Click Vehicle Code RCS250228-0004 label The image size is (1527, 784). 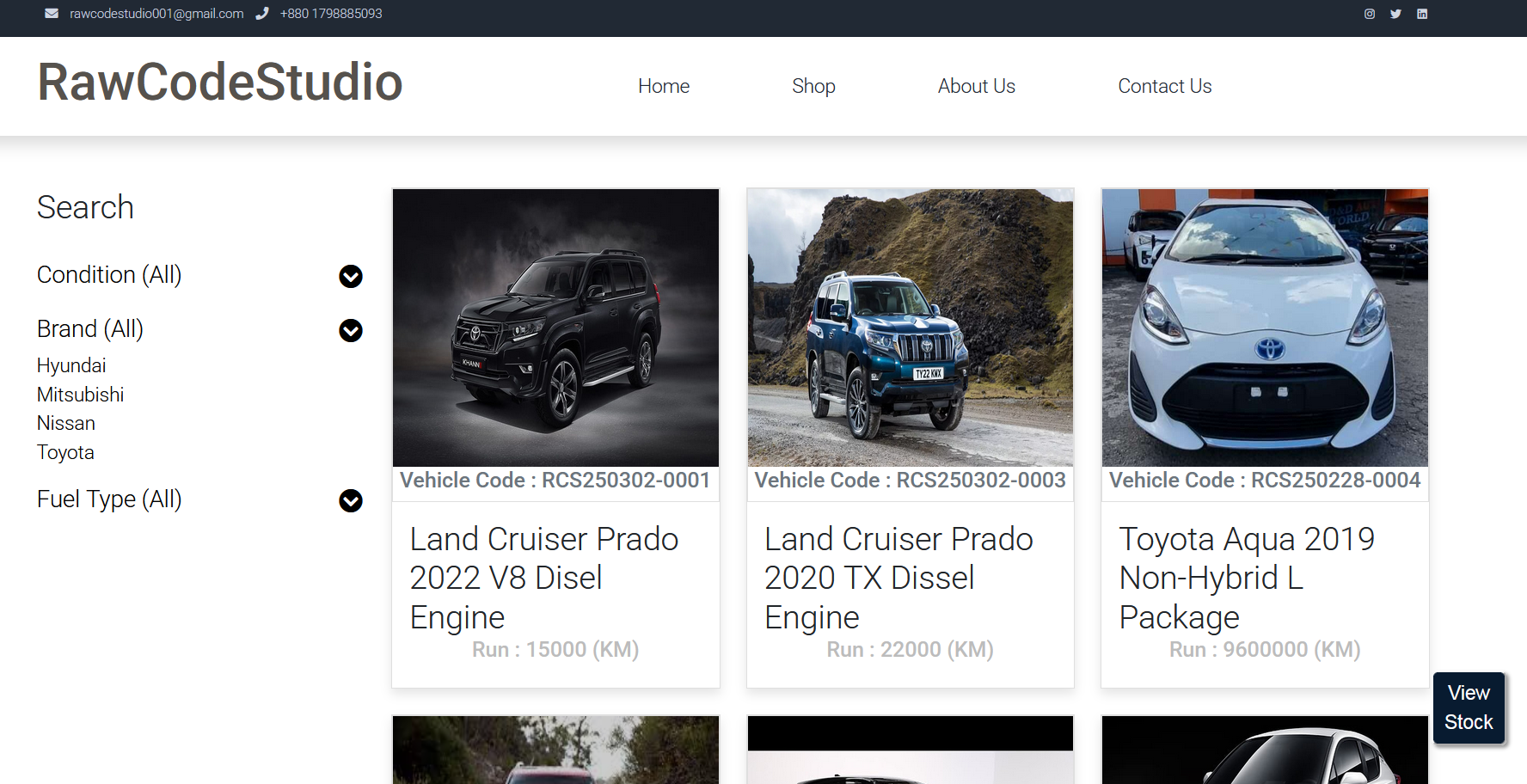(x=1265, y=481)
